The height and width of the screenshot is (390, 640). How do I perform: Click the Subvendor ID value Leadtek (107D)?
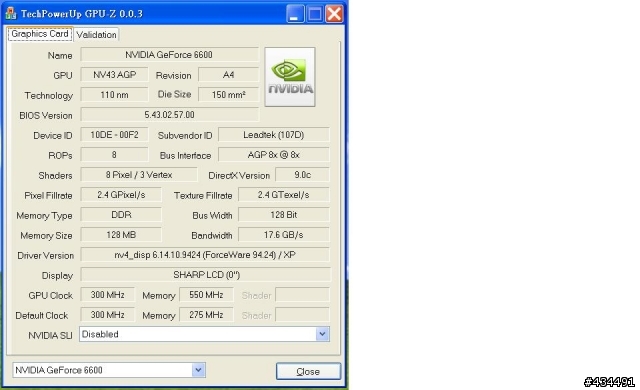click(274, 135)
